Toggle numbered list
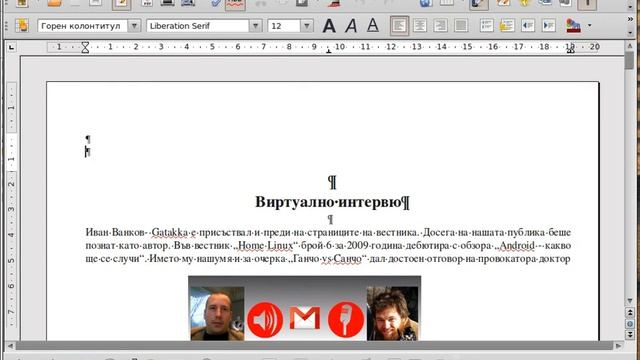 pyautogui.click(x=486, y=26)
